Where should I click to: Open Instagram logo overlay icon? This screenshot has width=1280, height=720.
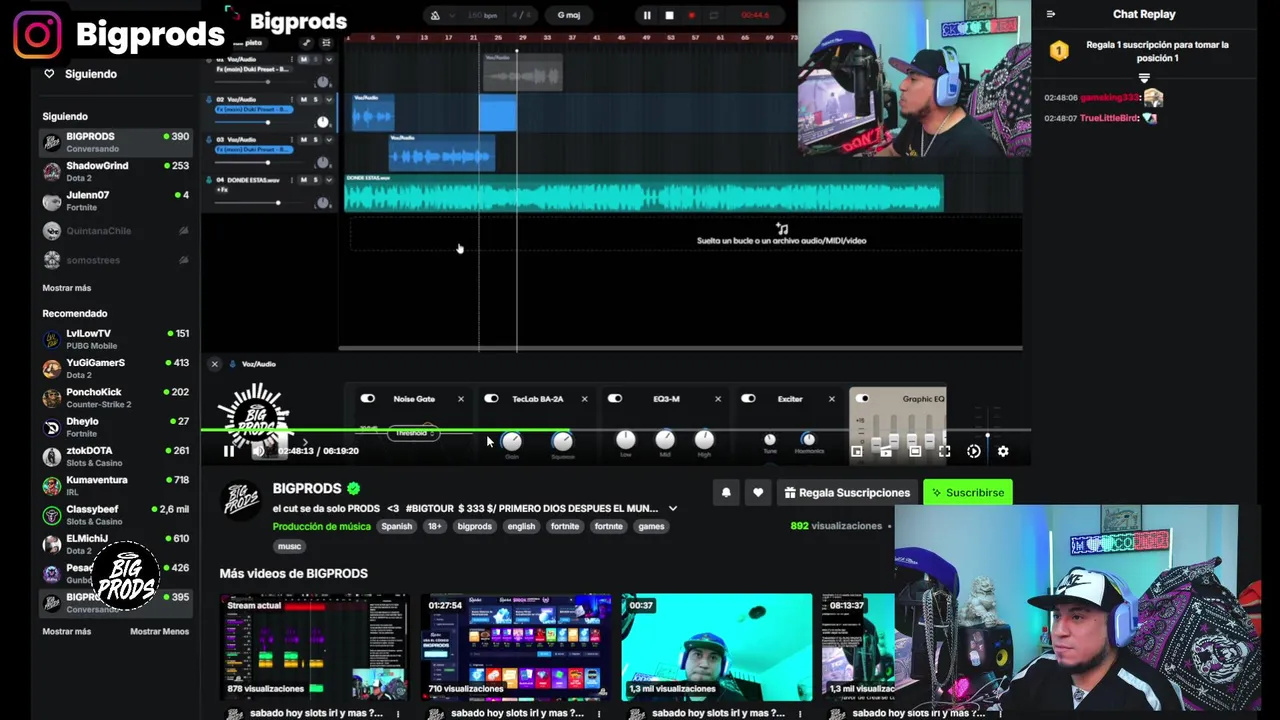point(37,35)
